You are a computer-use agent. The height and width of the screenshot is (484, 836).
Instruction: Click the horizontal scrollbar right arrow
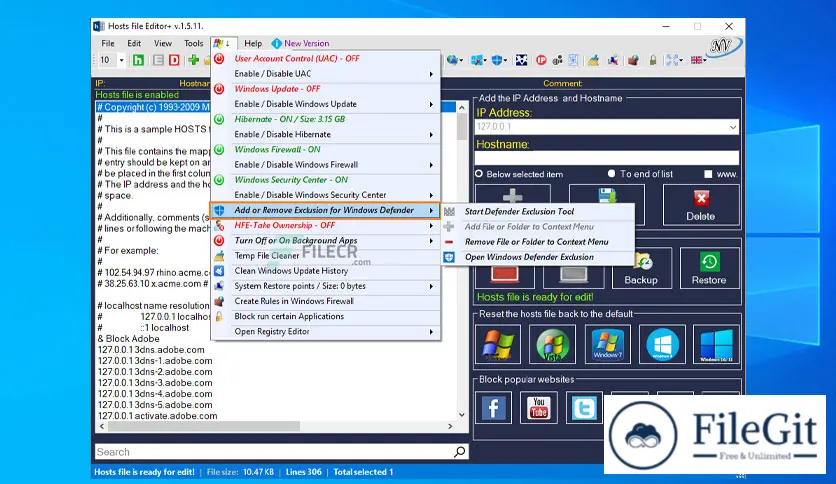[x=450, y=426]
